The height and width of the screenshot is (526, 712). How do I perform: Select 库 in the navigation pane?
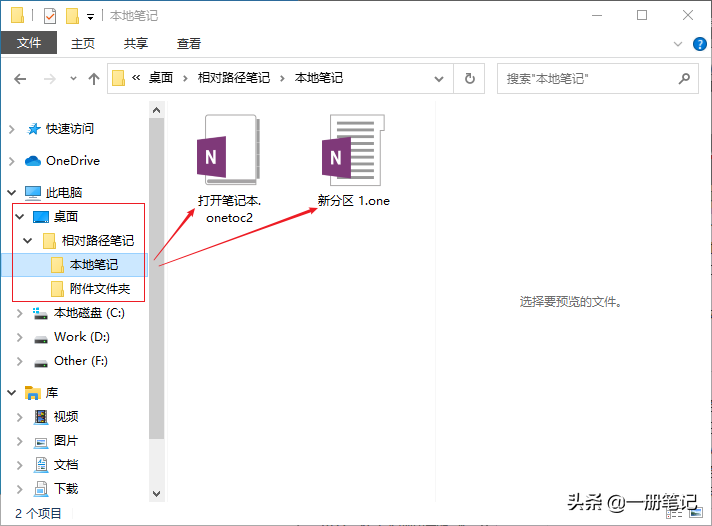51,393
